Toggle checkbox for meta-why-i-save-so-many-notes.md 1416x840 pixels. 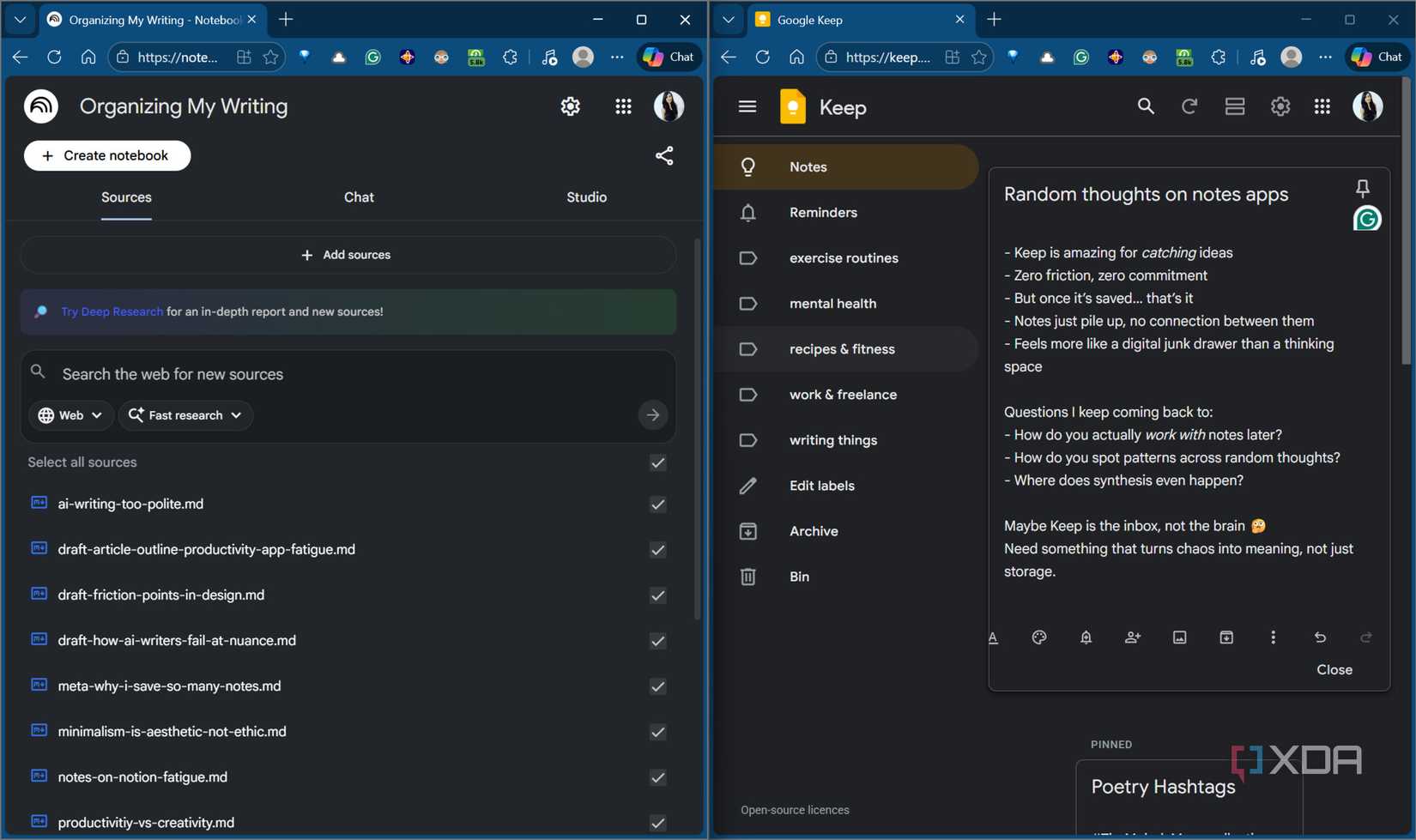coord(658,686)
